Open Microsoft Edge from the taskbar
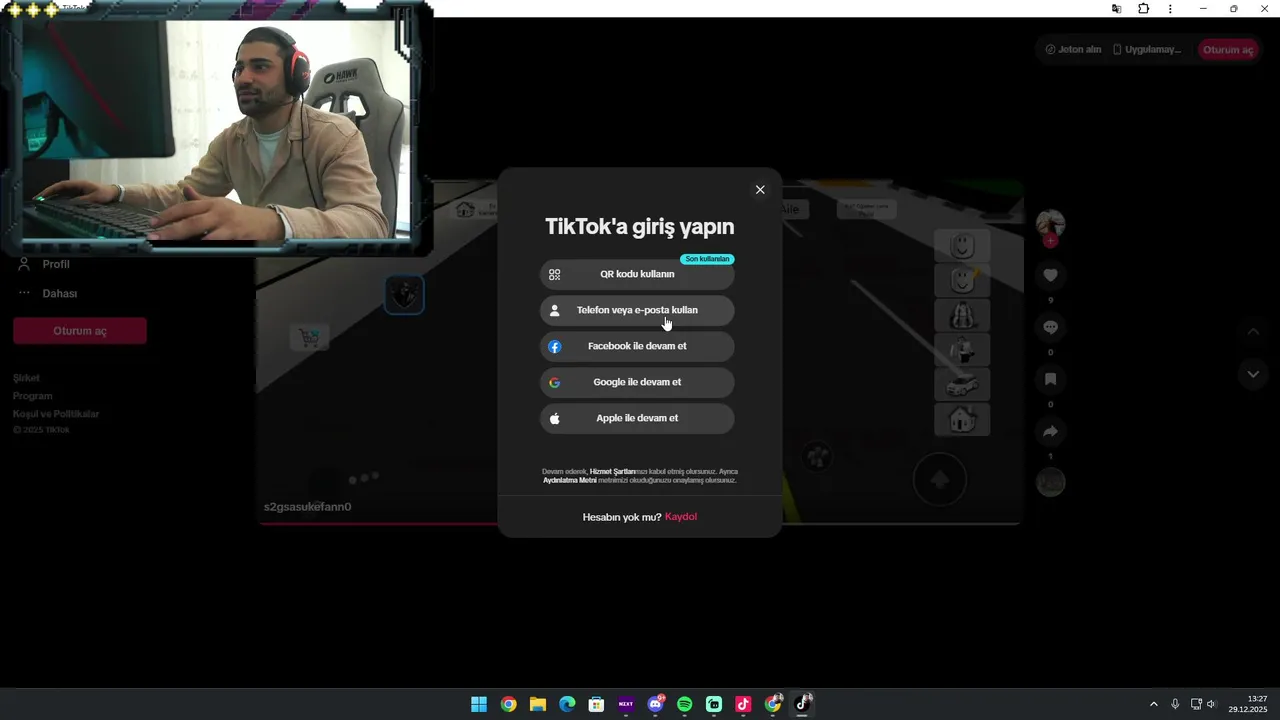The width and height of the screenshot is (1280, 720). point(567,704)
